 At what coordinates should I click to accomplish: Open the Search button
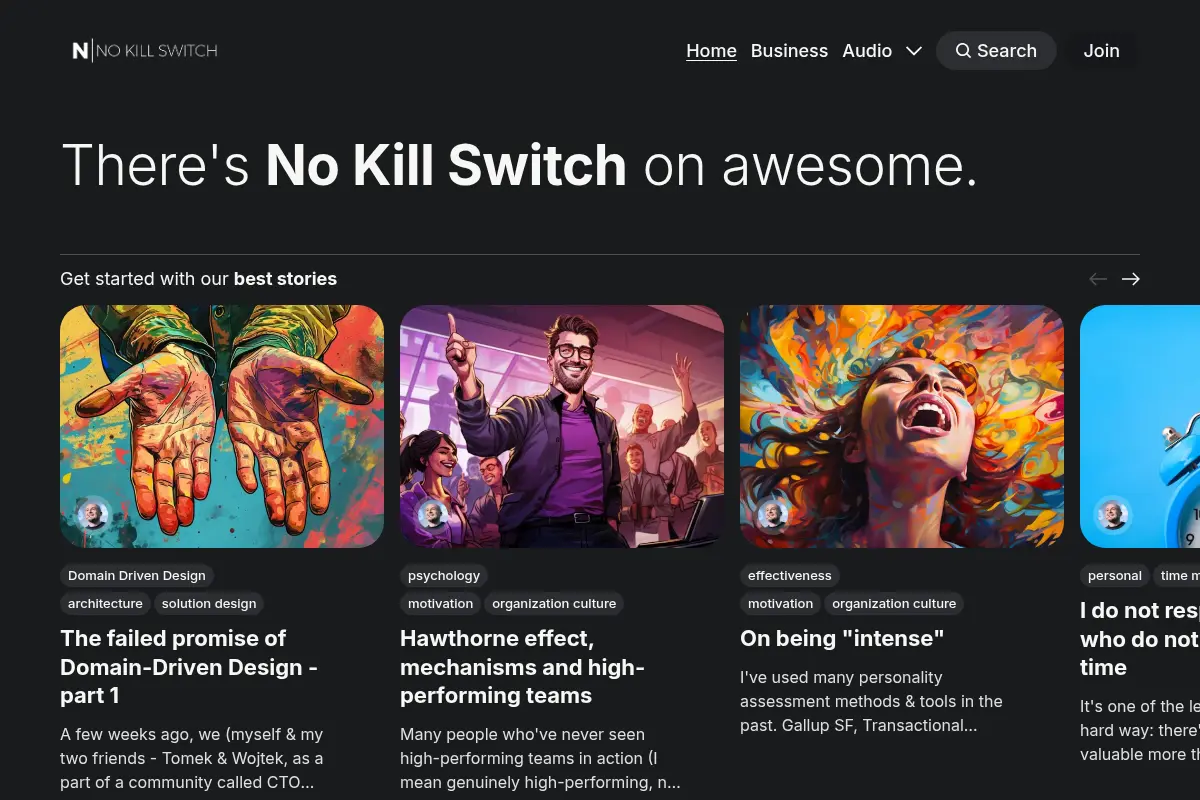click(996, 50)
